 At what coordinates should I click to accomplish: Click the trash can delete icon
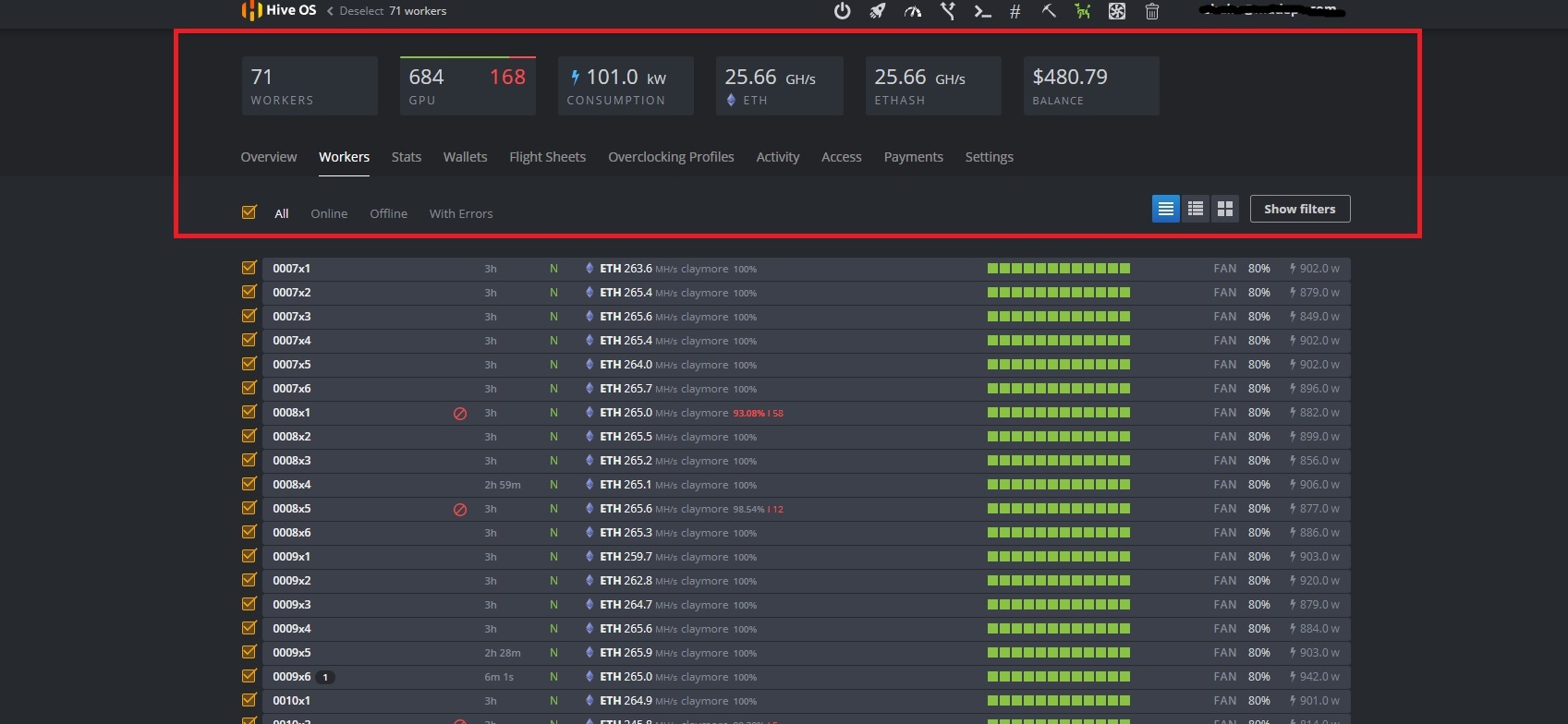point(1152,11)
